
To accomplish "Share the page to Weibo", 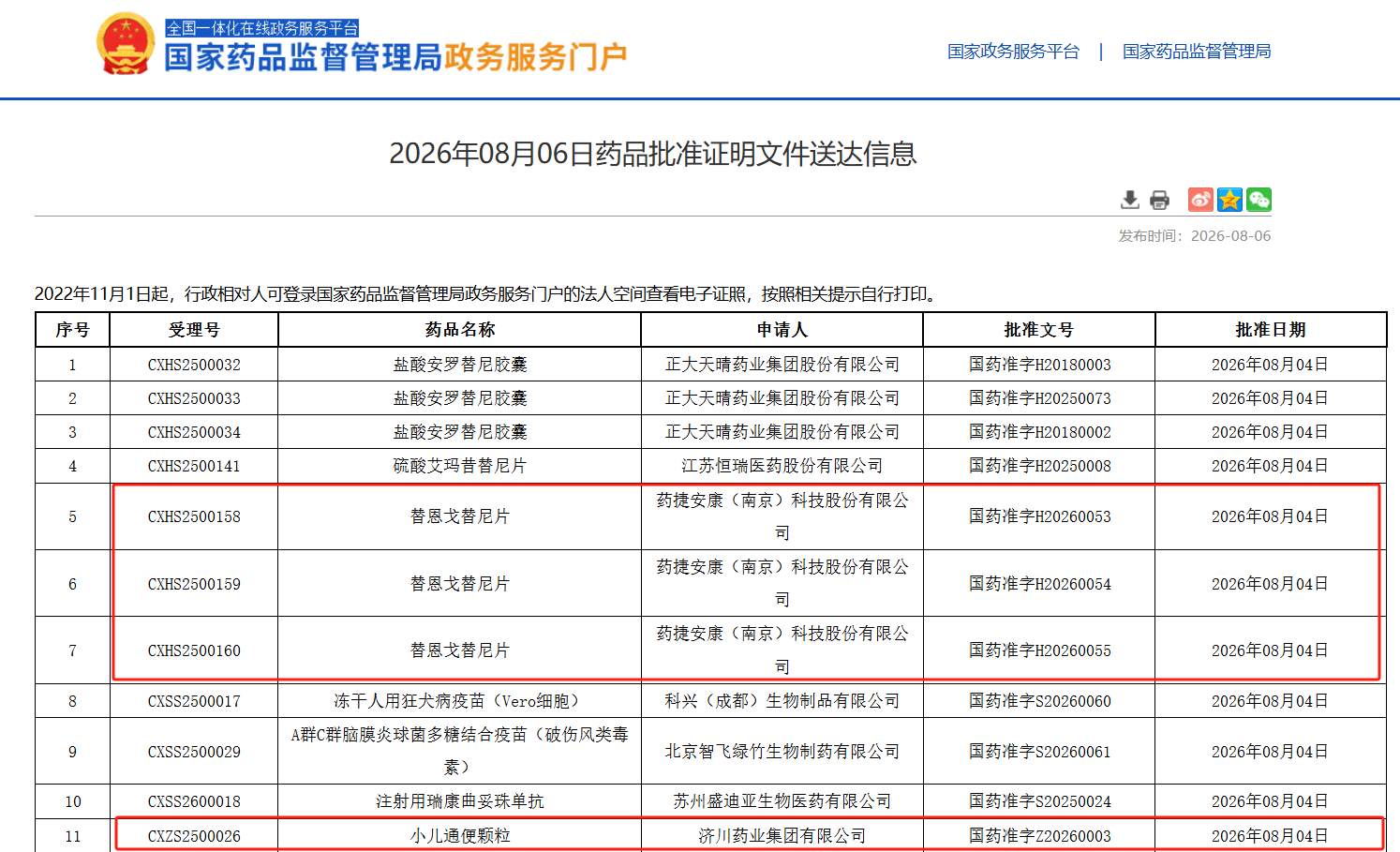I will (x=1200, y=200).
